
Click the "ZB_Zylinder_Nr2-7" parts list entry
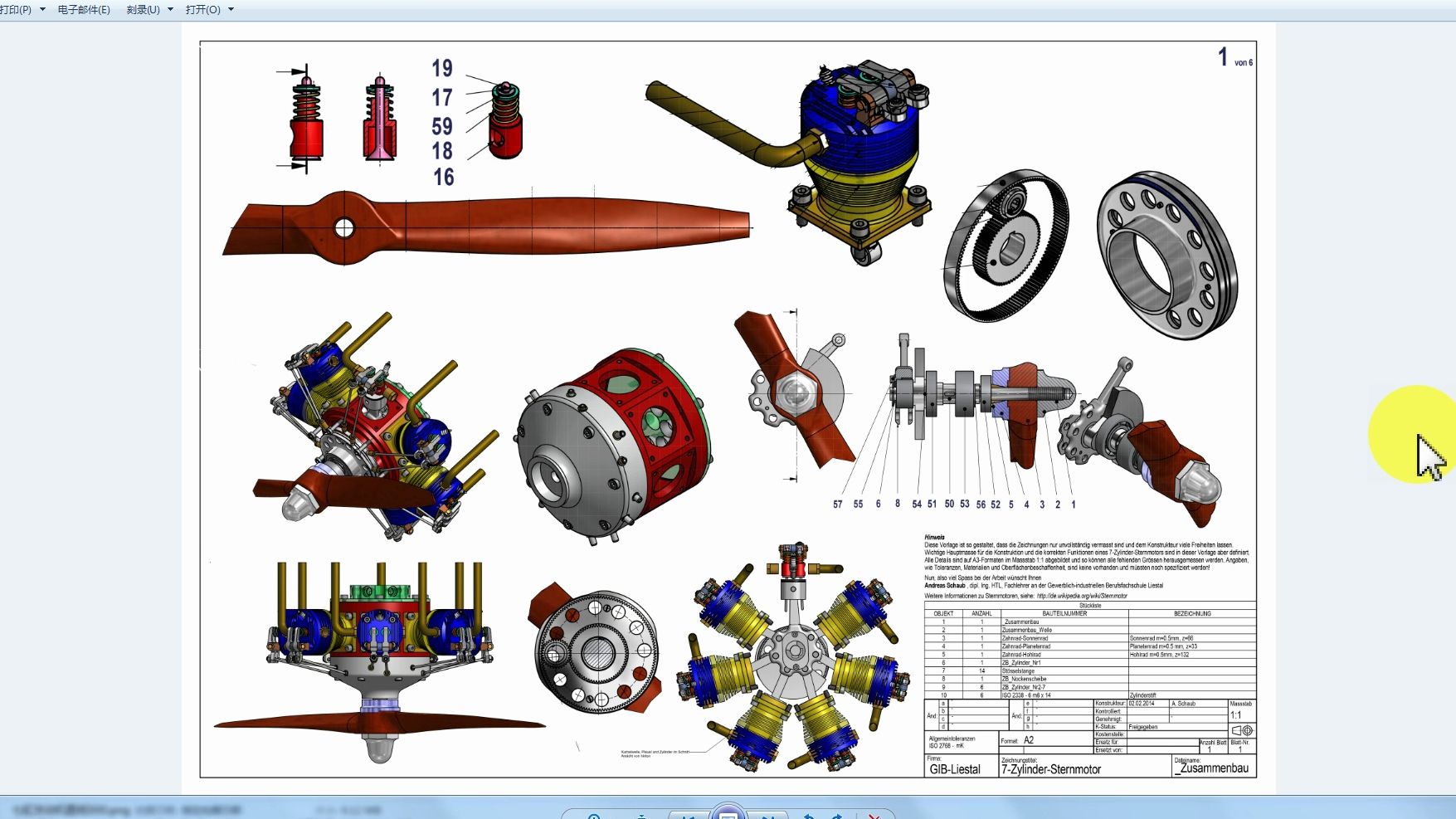pyautogui.click(x=1024, y=687)
